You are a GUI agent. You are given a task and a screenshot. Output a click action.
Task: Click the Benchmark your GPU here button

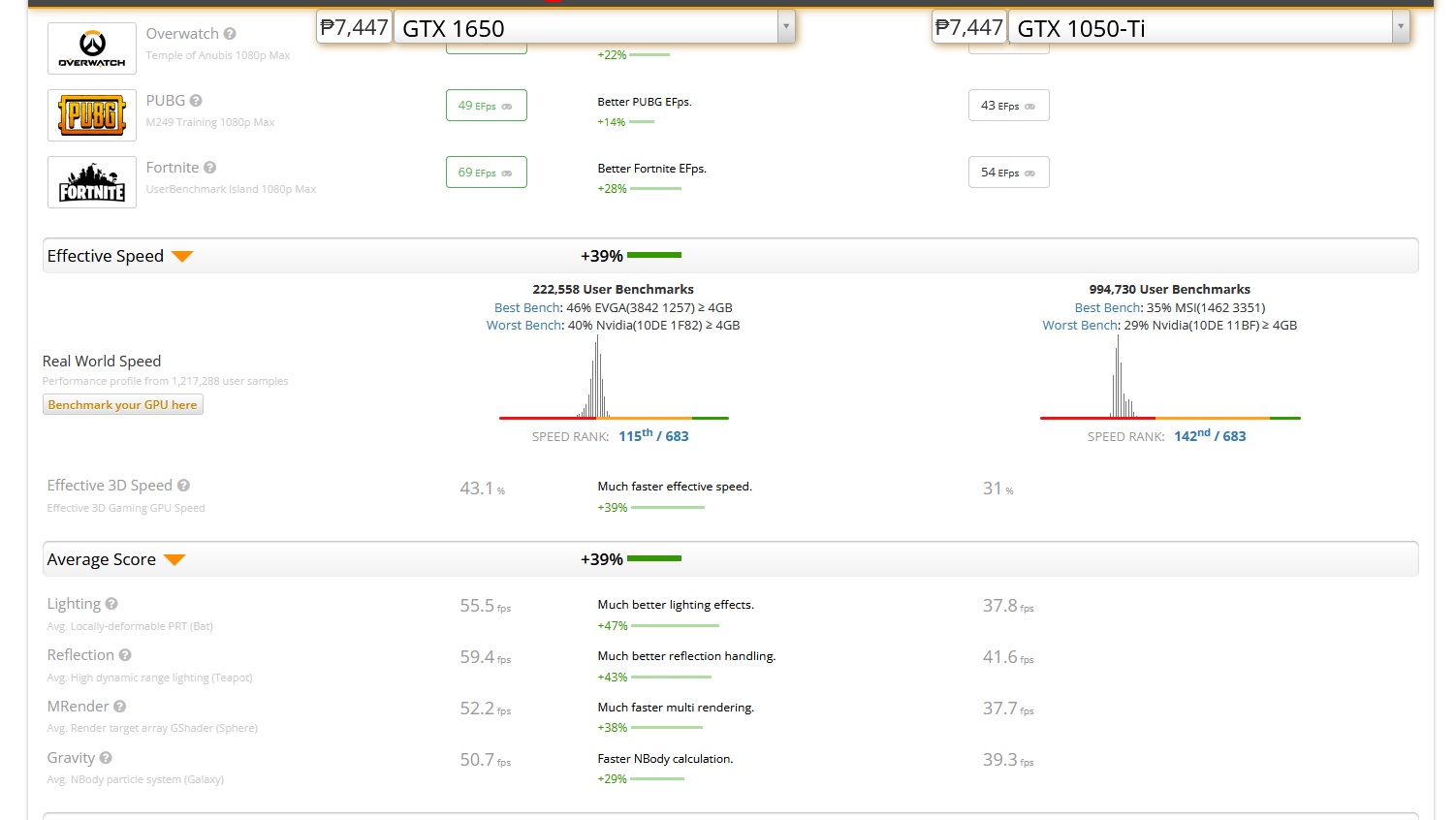point(123,405)
